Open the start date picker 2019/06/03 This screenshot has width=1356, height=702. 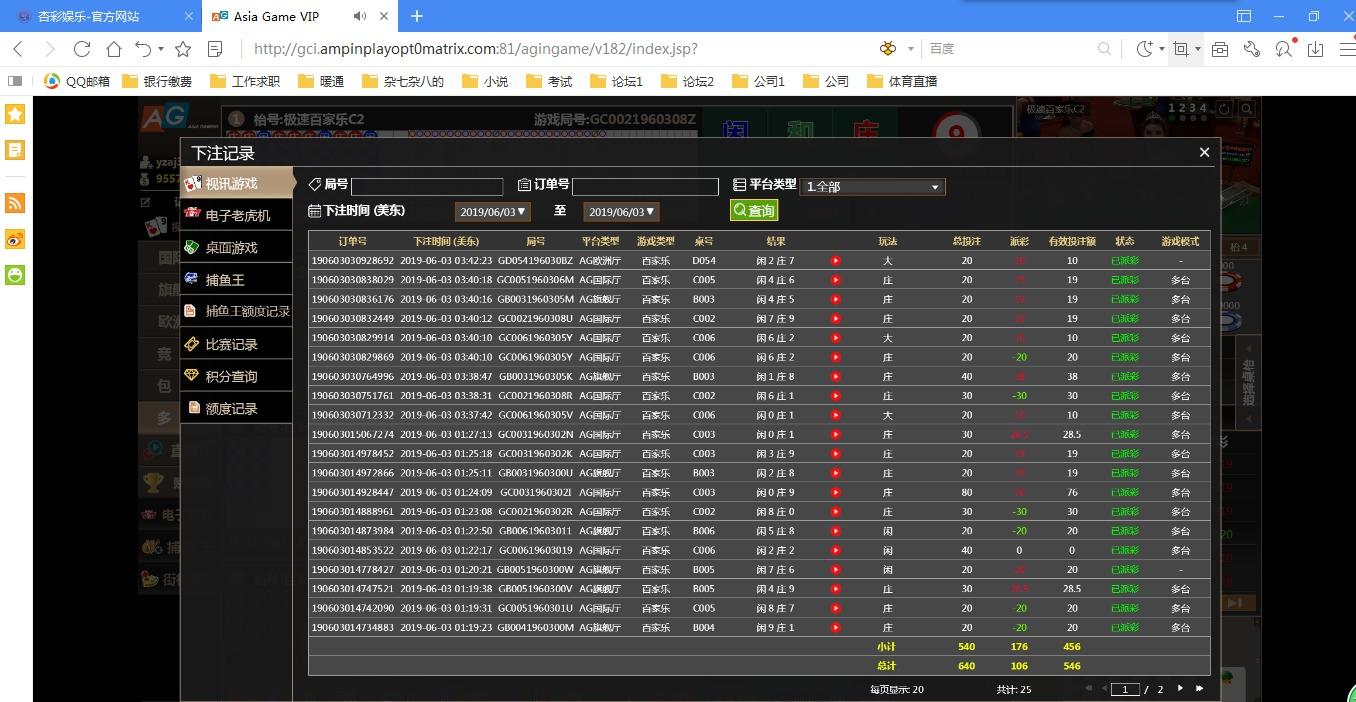[x=492, y=212]
